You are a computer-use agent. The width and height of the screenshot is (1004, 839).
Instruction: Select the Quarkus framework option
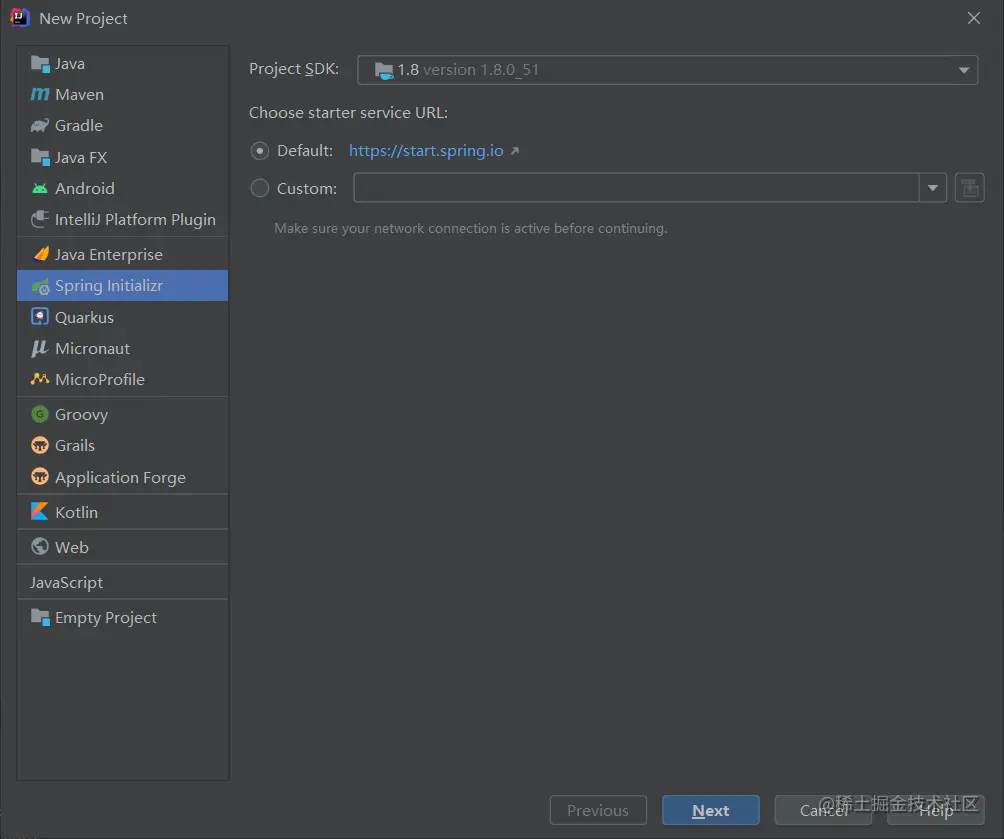pos(84,317)
